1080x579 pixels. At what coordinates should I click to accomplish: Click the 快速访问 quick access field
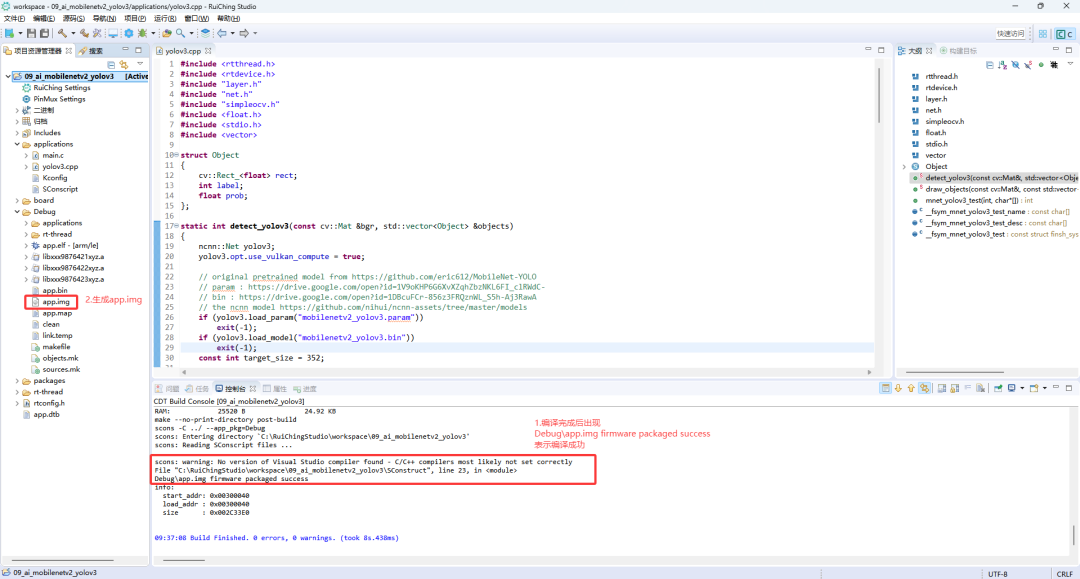coord(1010,34)
